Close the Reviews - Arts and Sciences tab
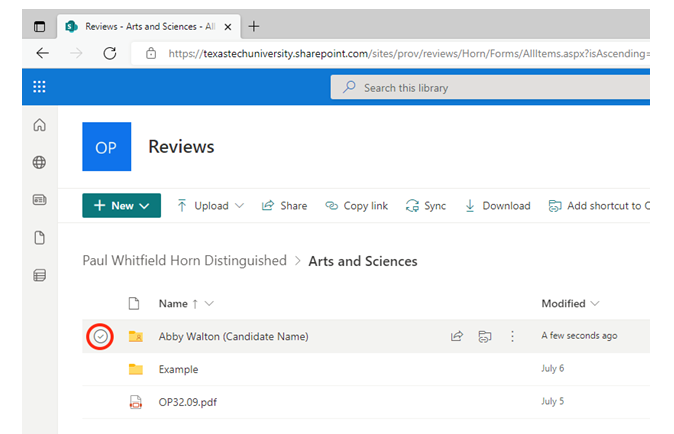This screenshot has height=434, width=674. coord(228,27)
